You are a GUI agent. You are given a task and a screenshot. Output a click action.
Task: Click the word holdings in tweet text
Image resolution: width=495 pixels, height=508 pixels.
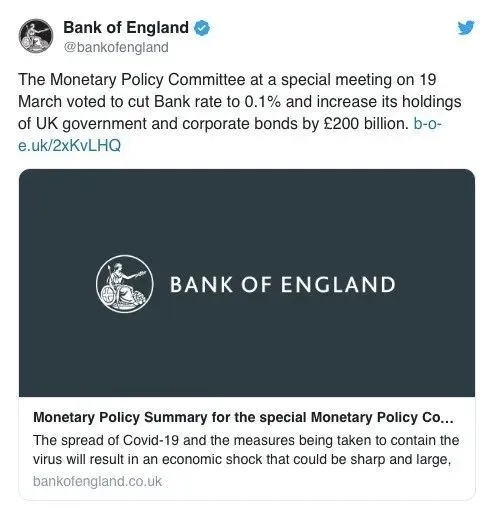click(432, 102)
